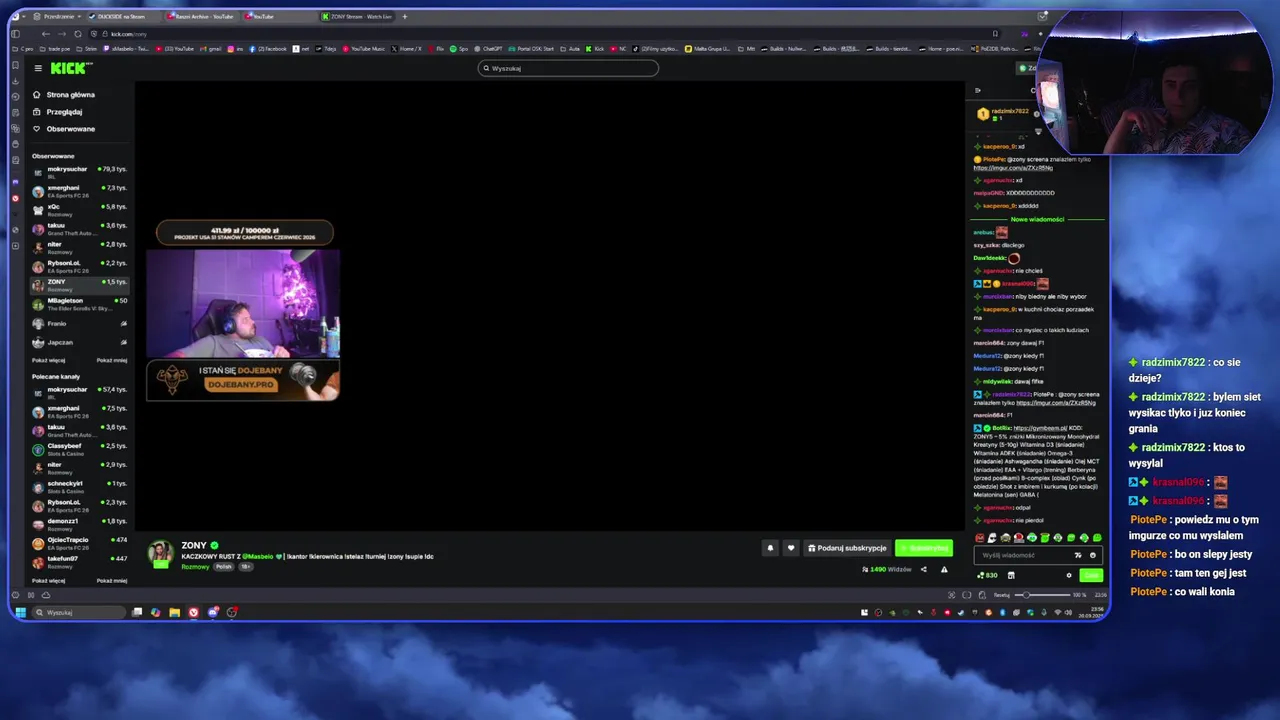The width and height of the screenshot is (1280, 720).
Task: Open the emote picker in chat input
Action: pyautogui.click(x=1092, y=555)
